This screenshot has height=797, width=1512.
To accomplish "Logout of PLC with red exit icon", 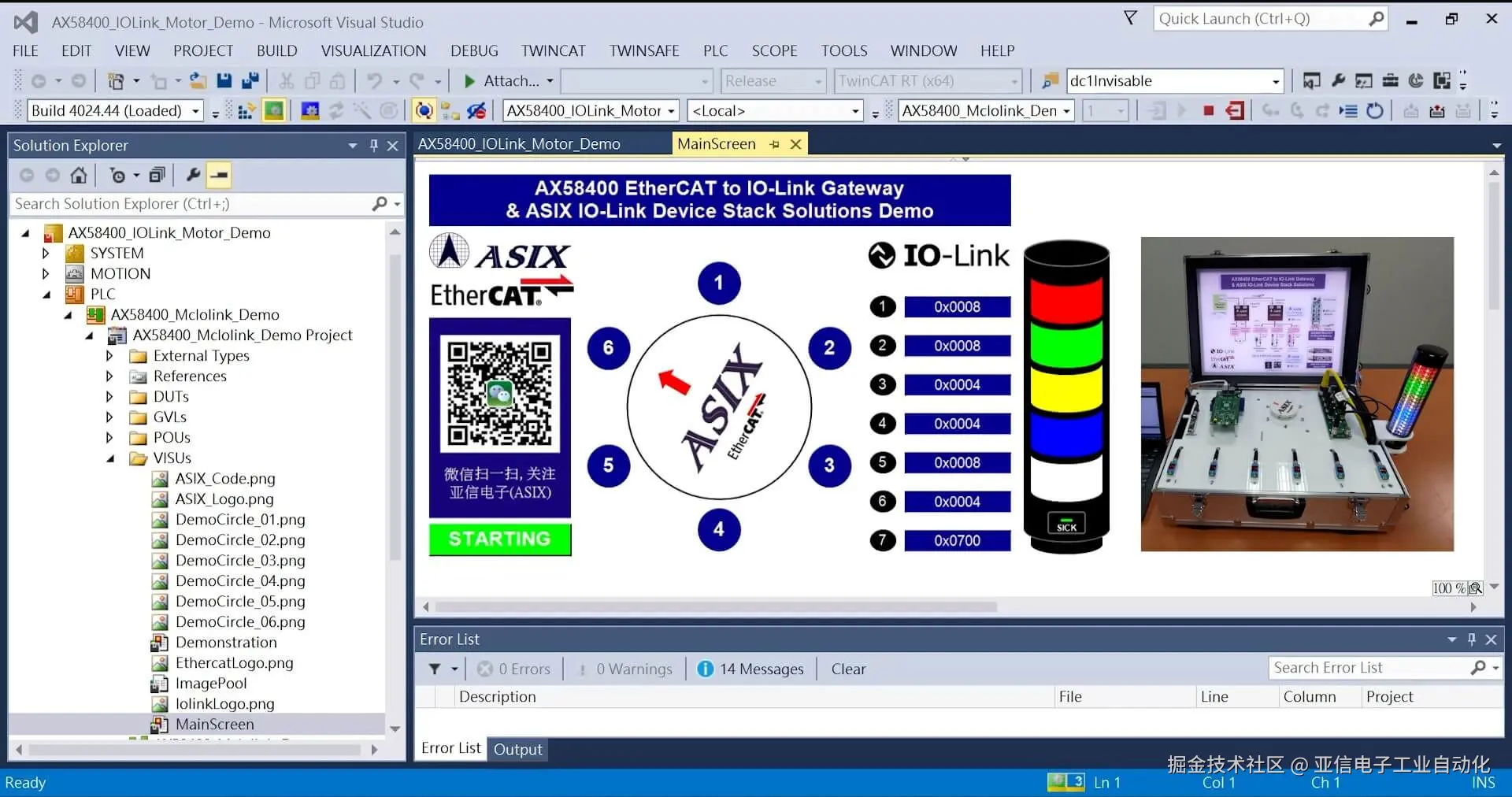I will point(1234,110).
